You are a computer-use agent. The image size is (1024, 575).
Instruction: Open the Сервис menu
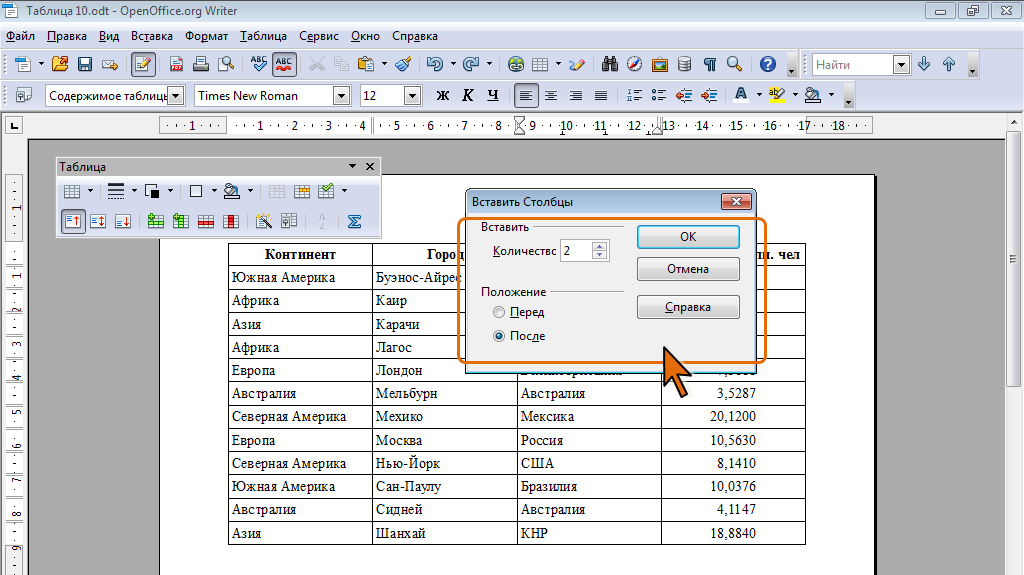point(319,36)
